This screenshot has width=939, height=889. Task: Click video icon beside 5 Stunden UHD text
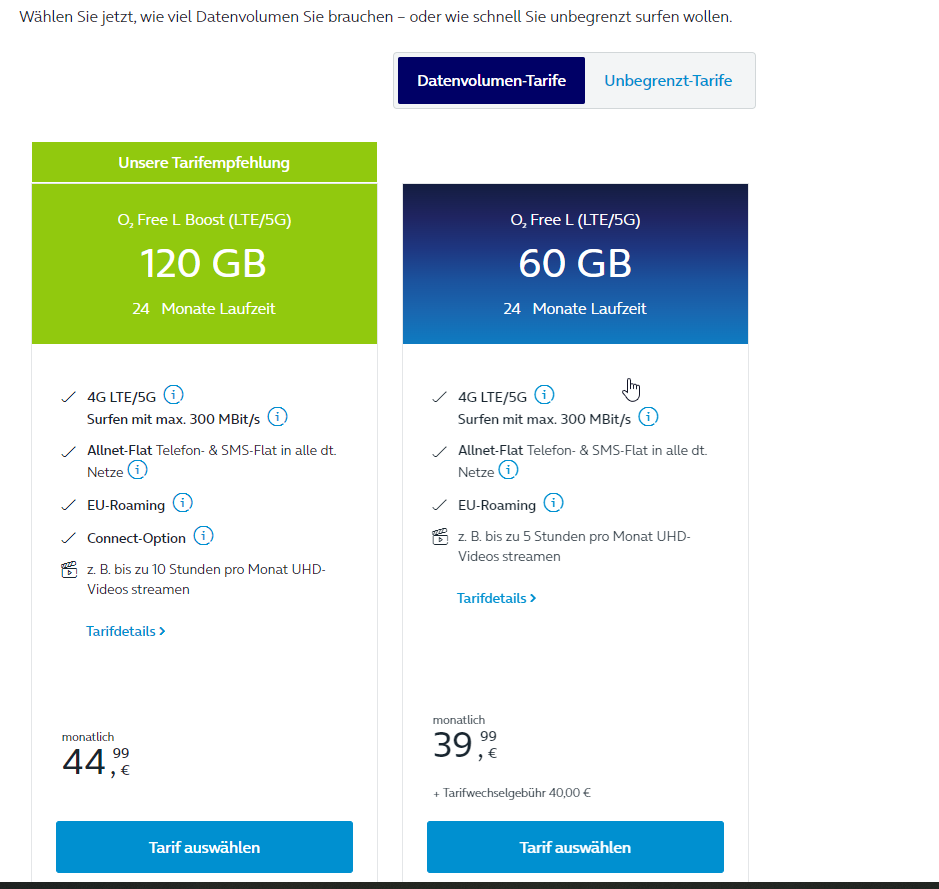pyautogui.click(x=440, y=537)
